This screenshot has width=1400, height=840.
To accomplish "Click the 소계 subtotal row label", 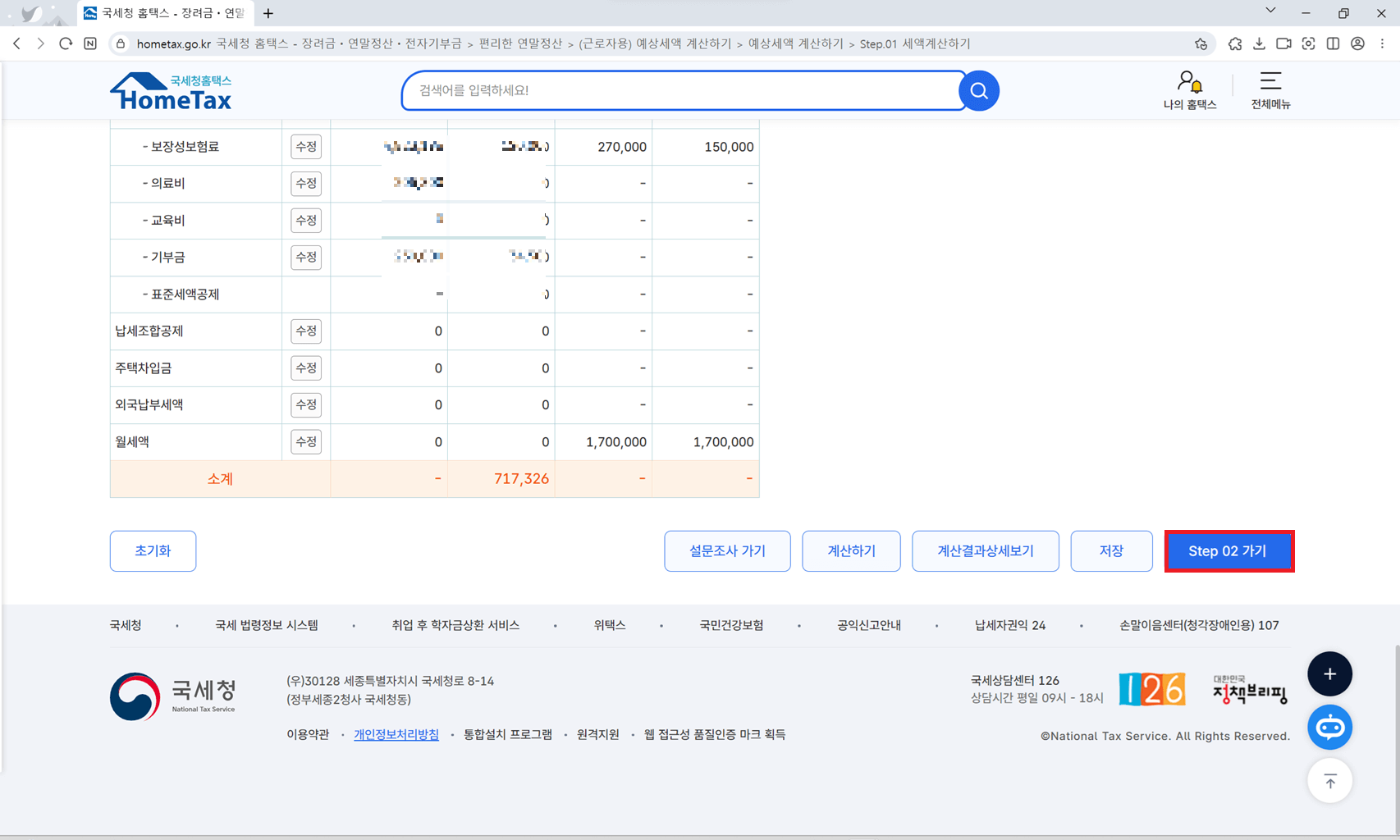I will coord(220,479).
